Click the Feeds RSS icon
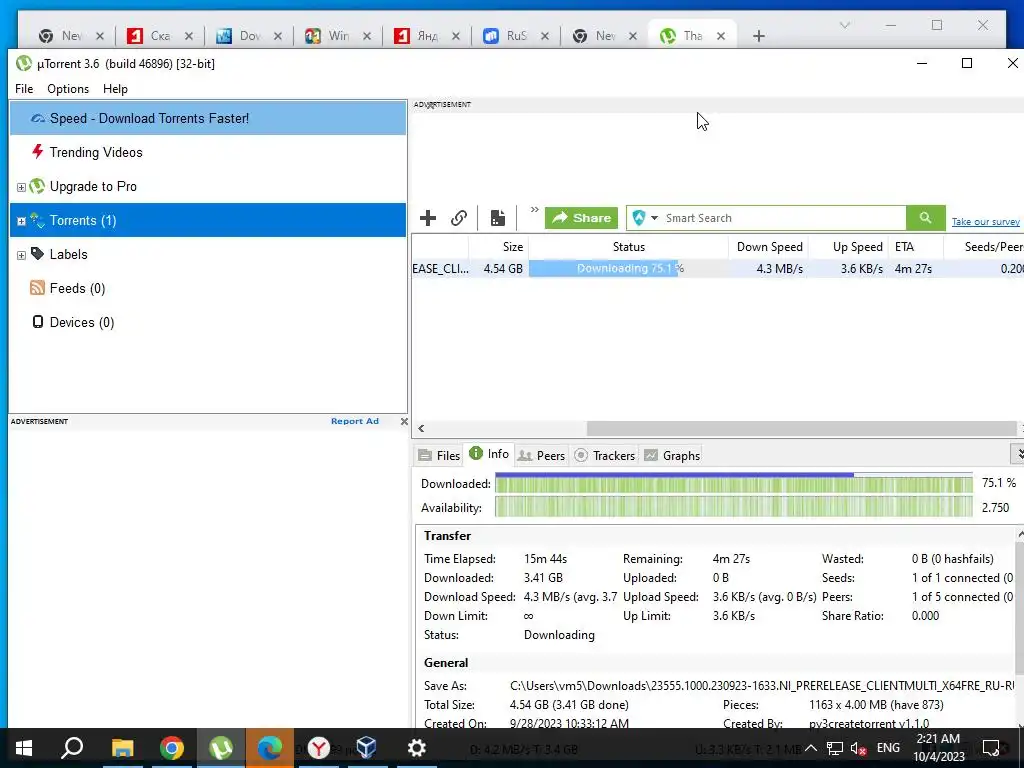 point(37,287)
